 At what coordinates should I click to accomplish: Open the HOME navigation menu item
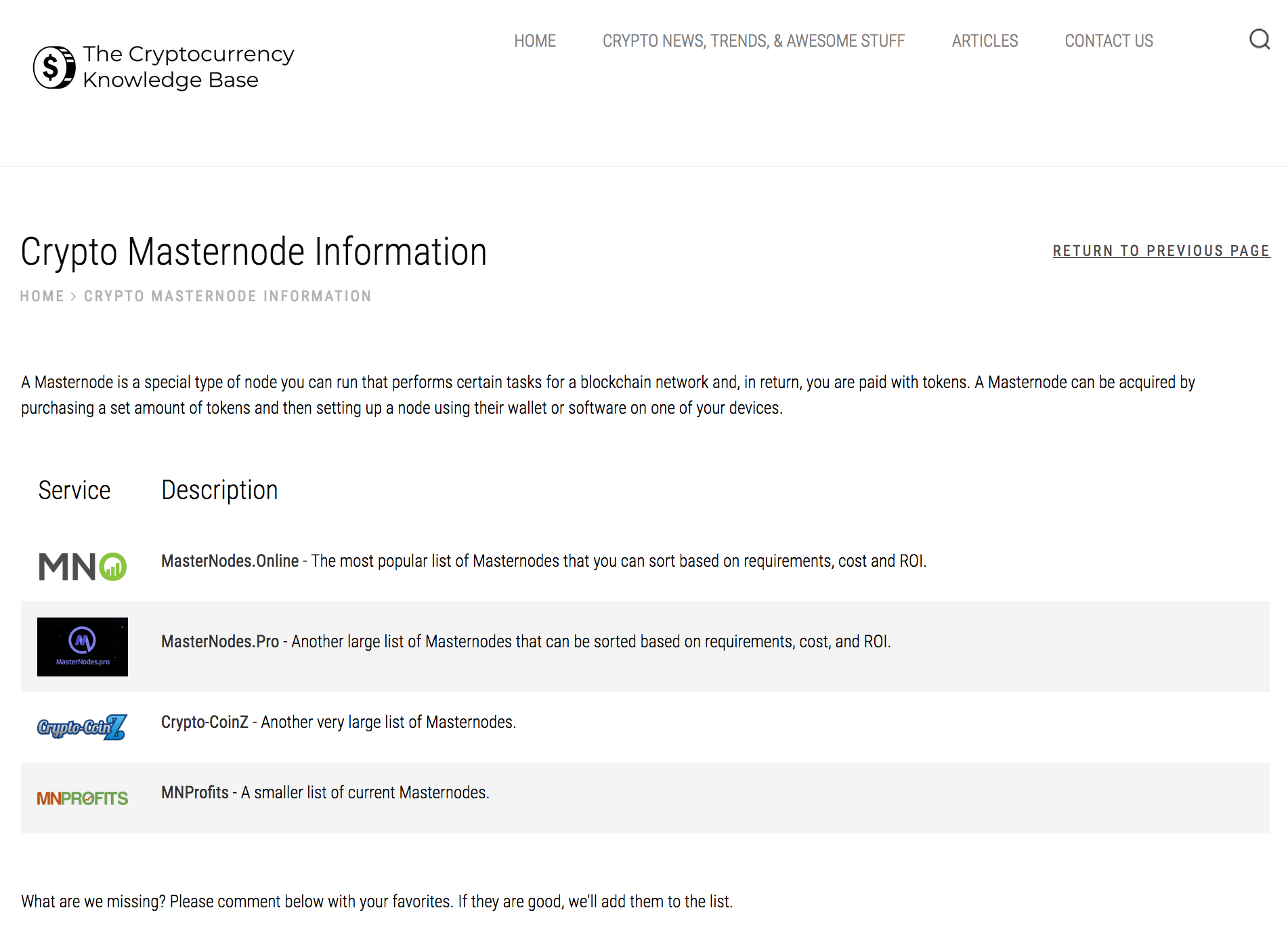click(x=534, y=41)
